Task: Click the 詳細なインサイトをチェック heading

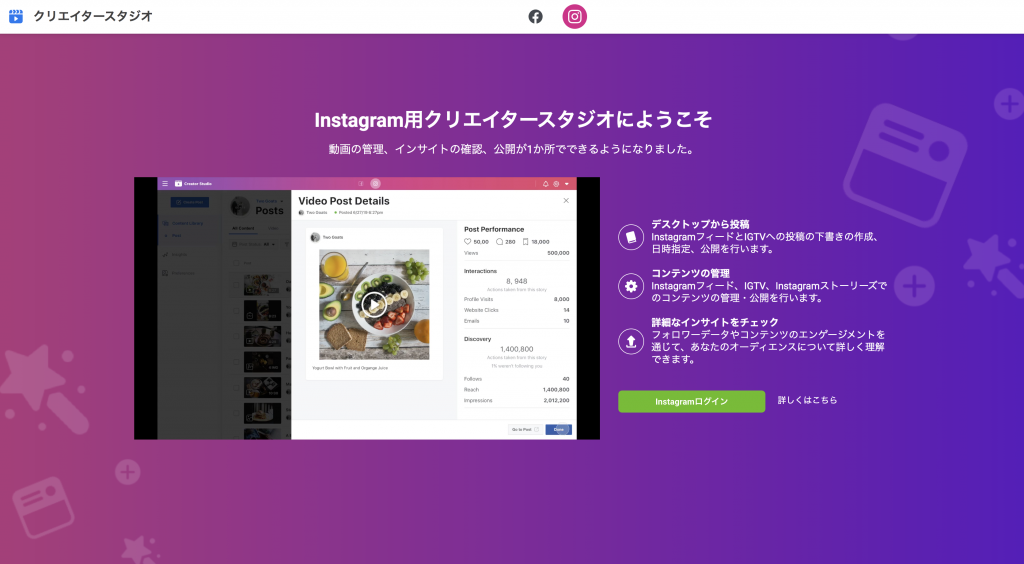Action: (x=714, y=322)
